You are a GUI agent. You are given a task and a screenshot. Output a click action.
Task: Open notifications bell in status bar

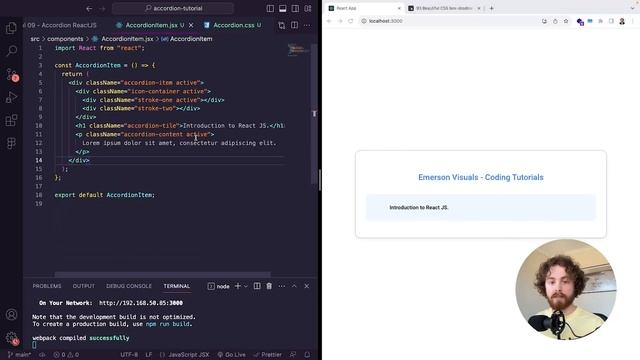point(307,355)
